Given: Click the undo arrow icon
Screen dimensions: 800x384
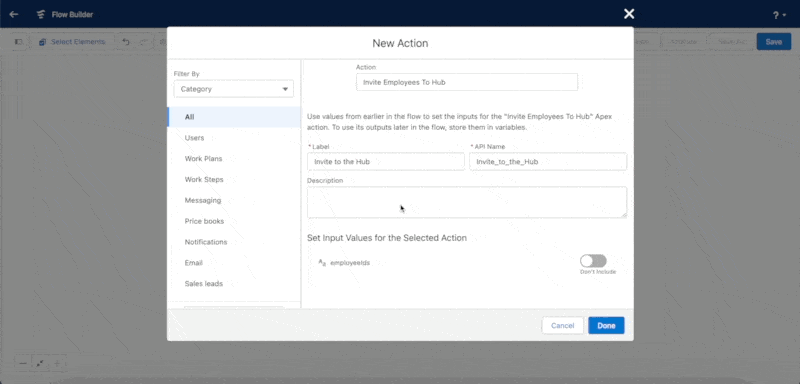Looking at the screenshot, I should (126, 42).
